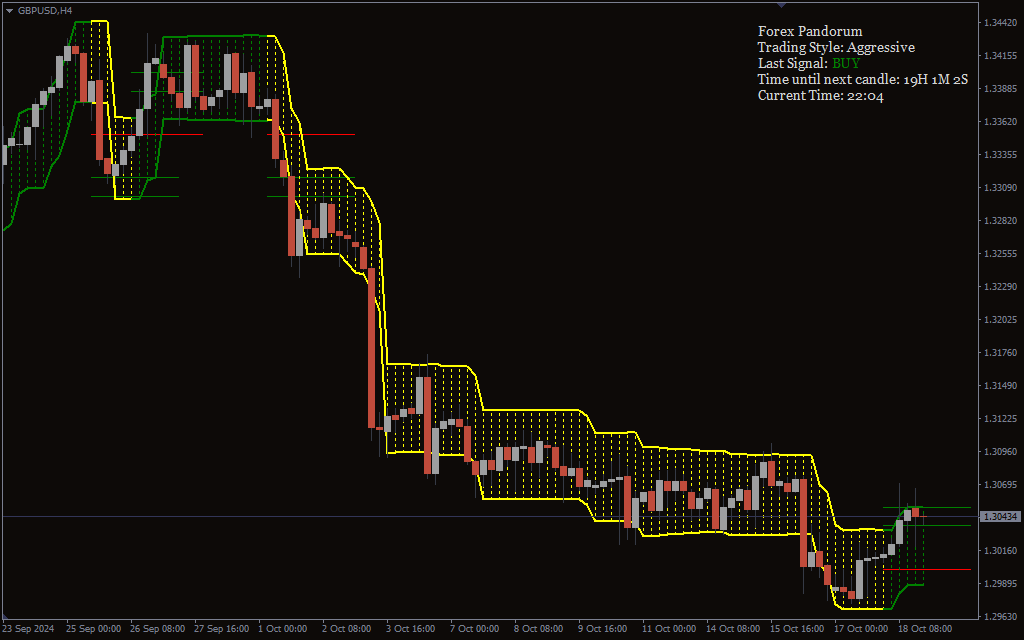Click the triangle arrow beside GBPUSD,H4
1024x640 pixels.
[x=9, y=10]
